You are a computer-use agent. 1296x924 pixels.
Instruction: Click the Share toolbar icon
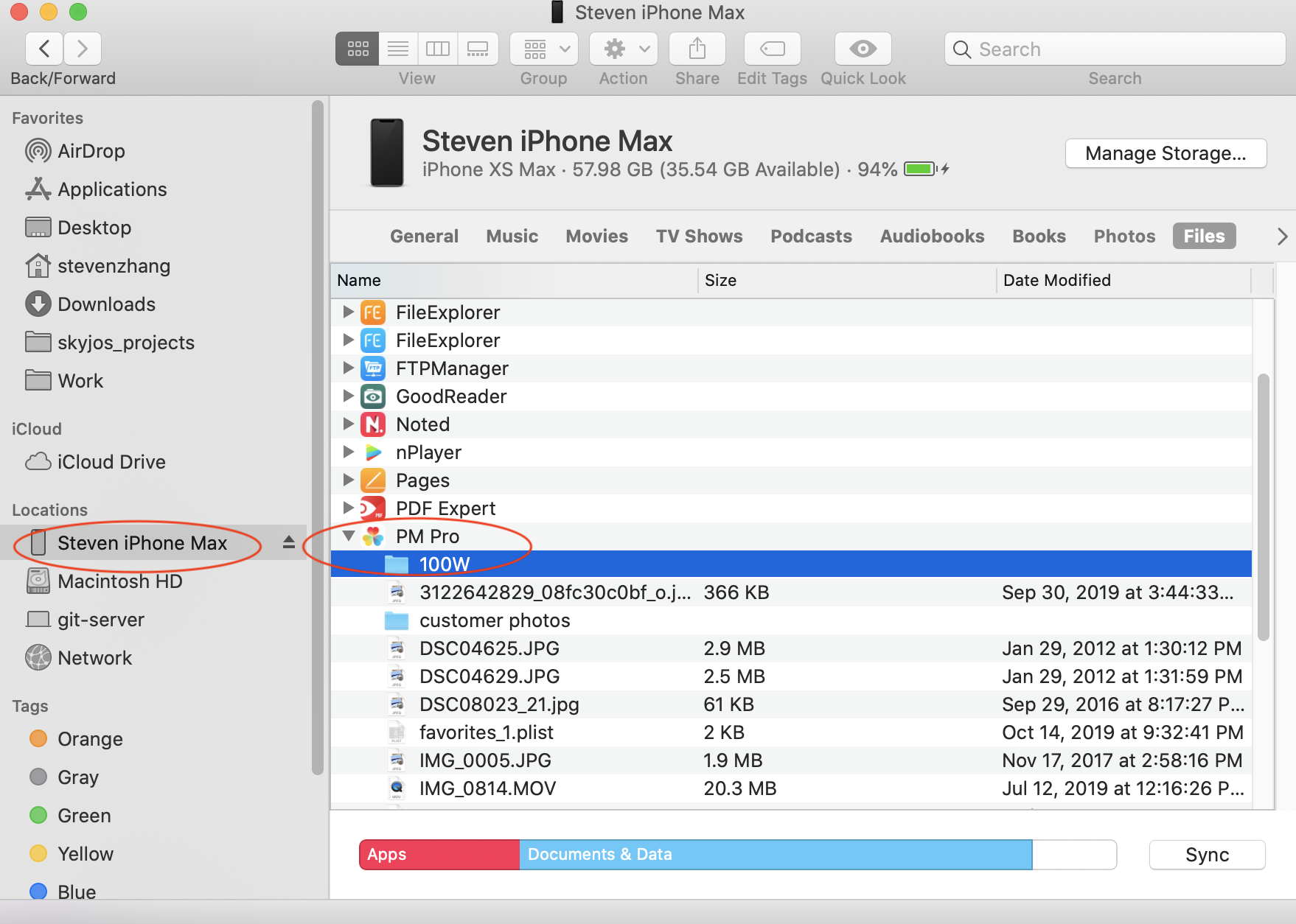tap(697, 49)
